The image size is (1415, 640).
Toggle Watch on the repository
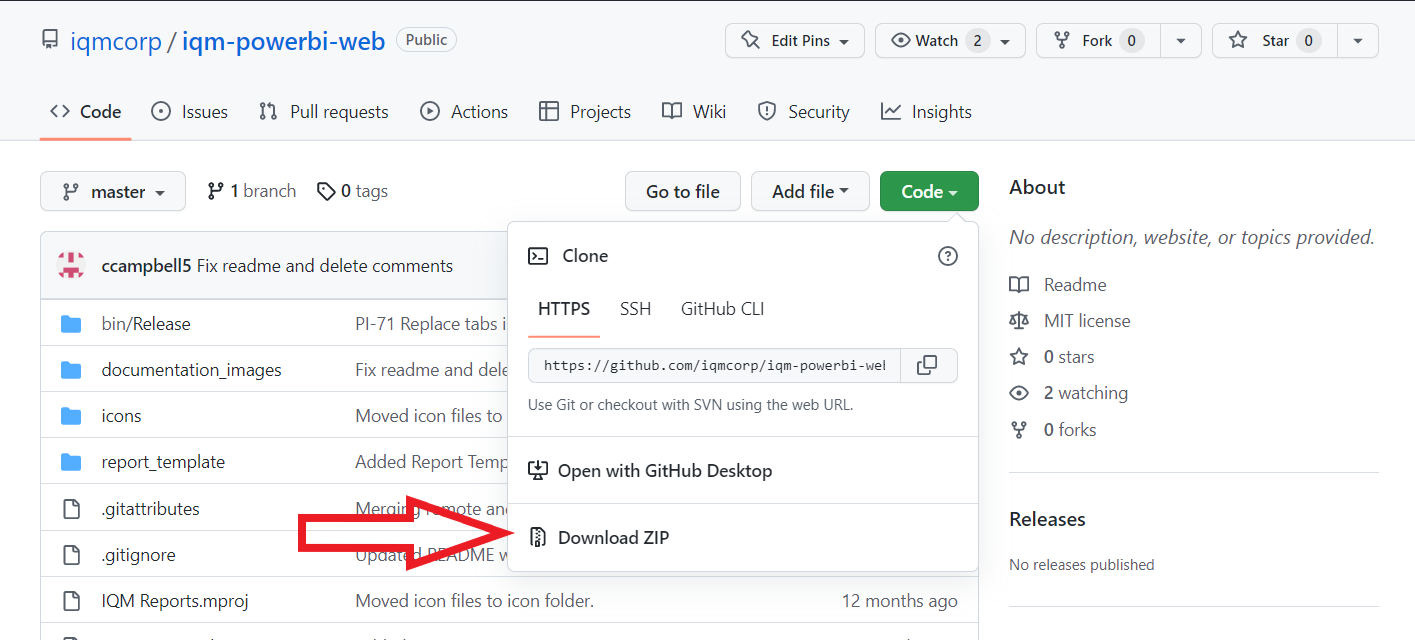point(937,41)
